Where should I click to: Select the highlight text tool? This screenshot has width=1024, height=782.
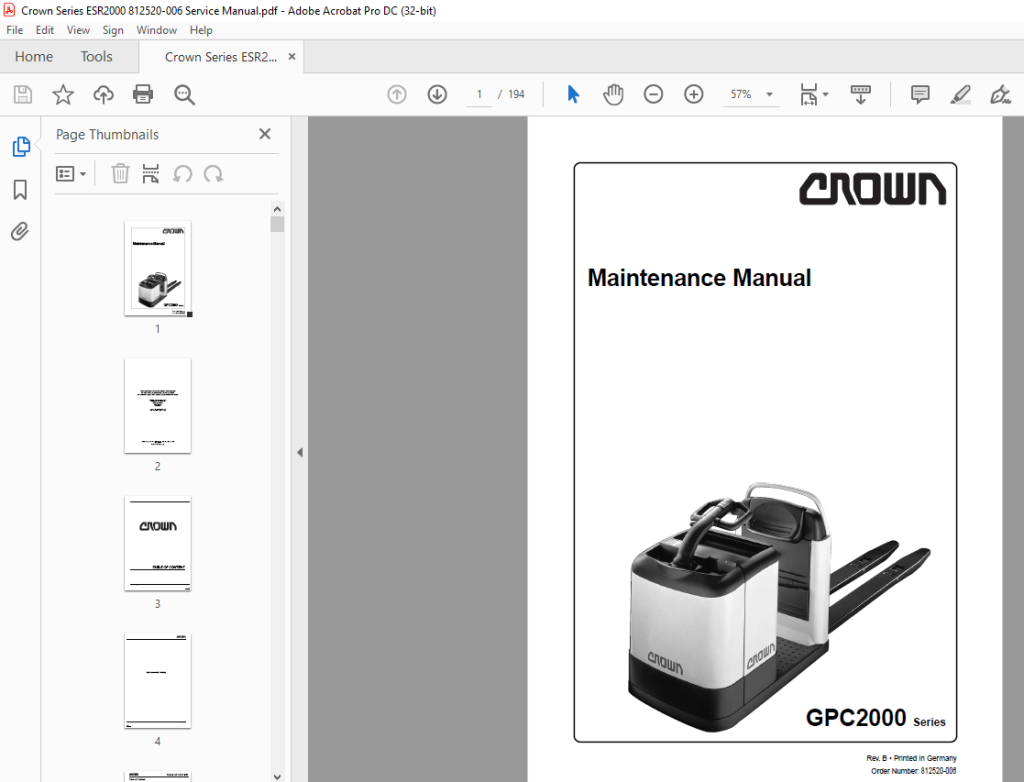coord(960,95)
